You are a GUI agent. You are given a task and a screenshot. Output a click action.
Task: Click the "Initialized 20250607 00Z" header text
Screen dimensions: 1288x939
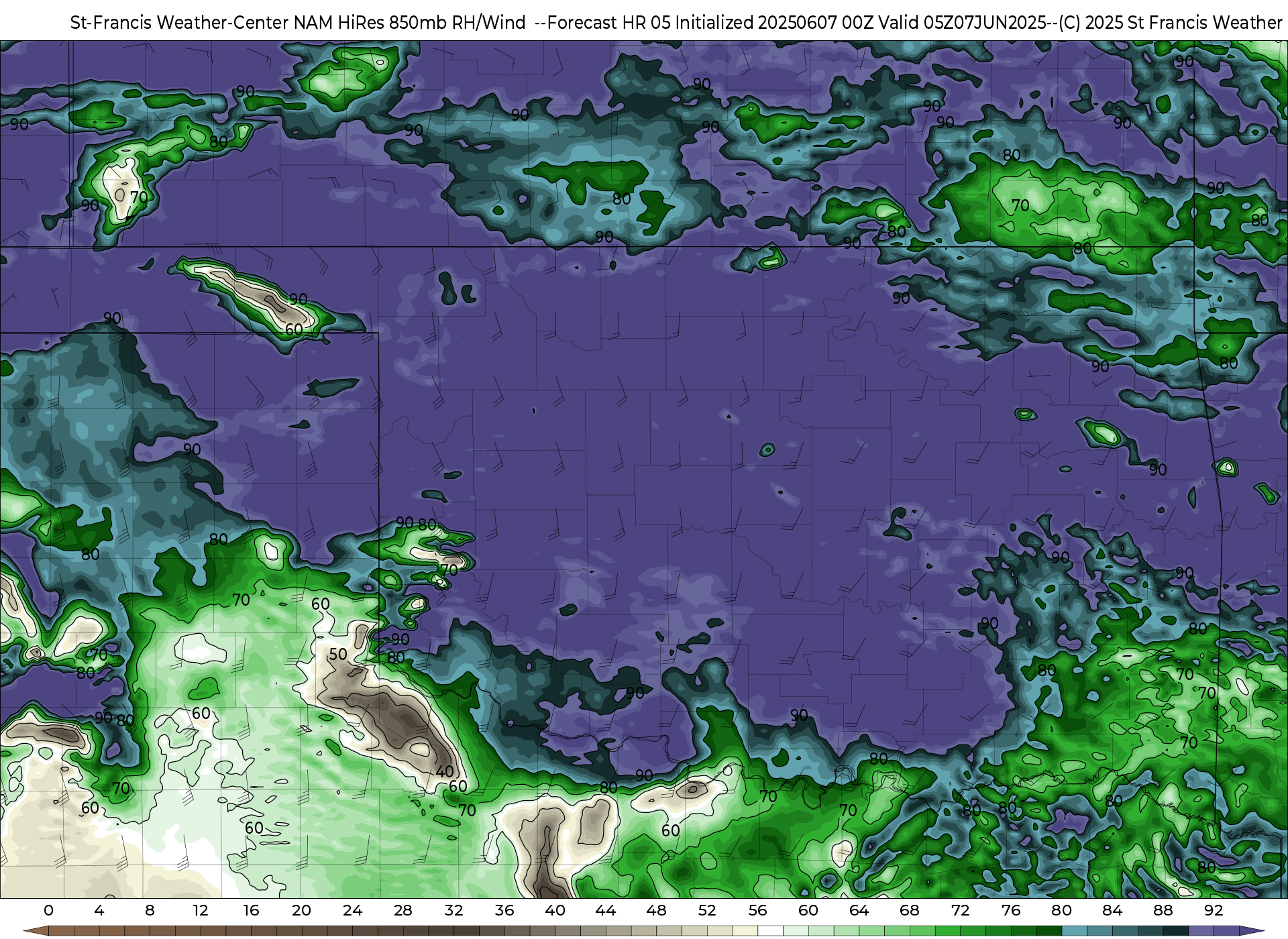773,23
